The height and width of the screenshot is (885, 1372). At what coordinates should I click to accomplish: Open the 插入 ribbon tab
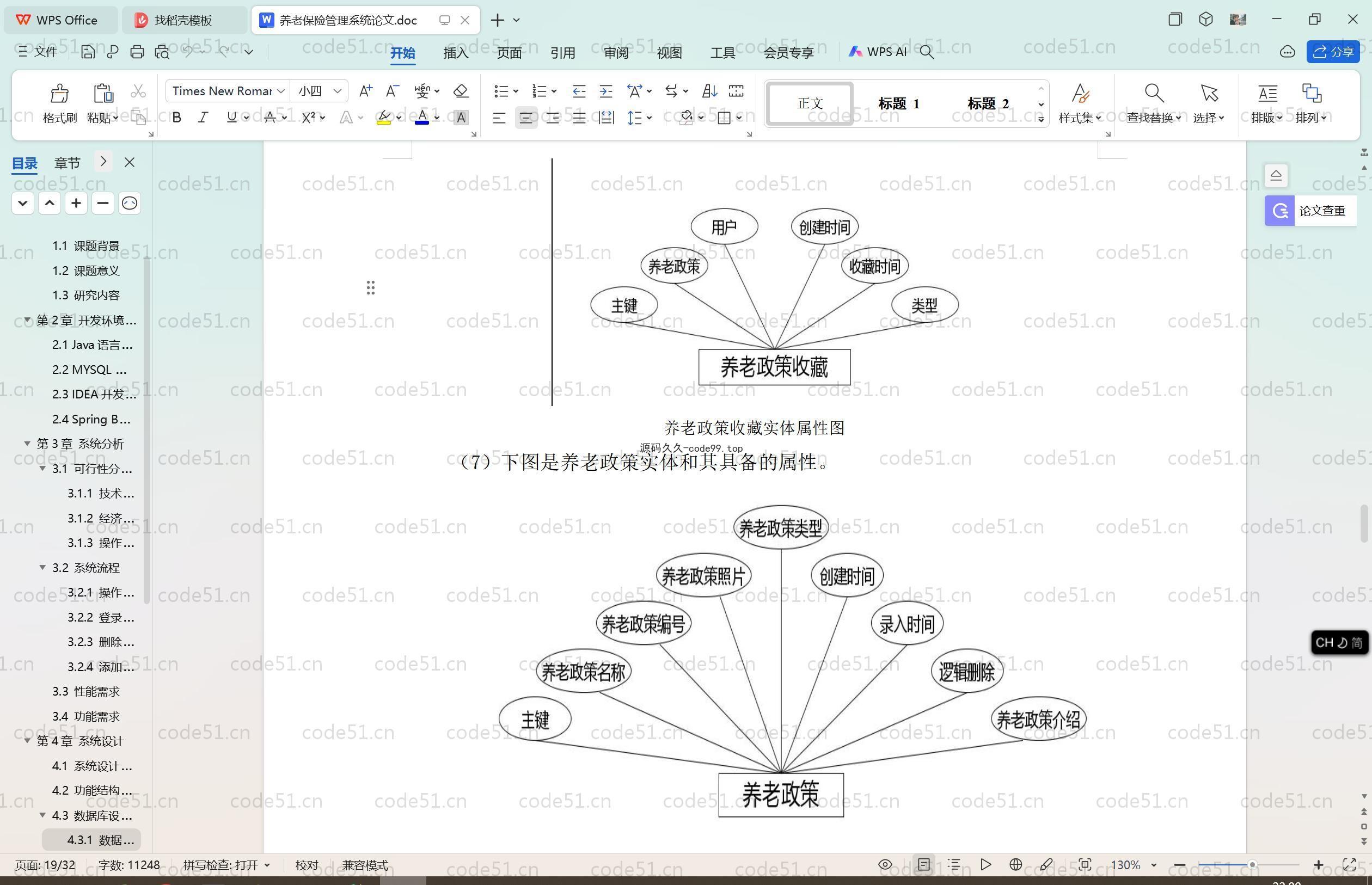pyautogui.click(x=456, y=53)
